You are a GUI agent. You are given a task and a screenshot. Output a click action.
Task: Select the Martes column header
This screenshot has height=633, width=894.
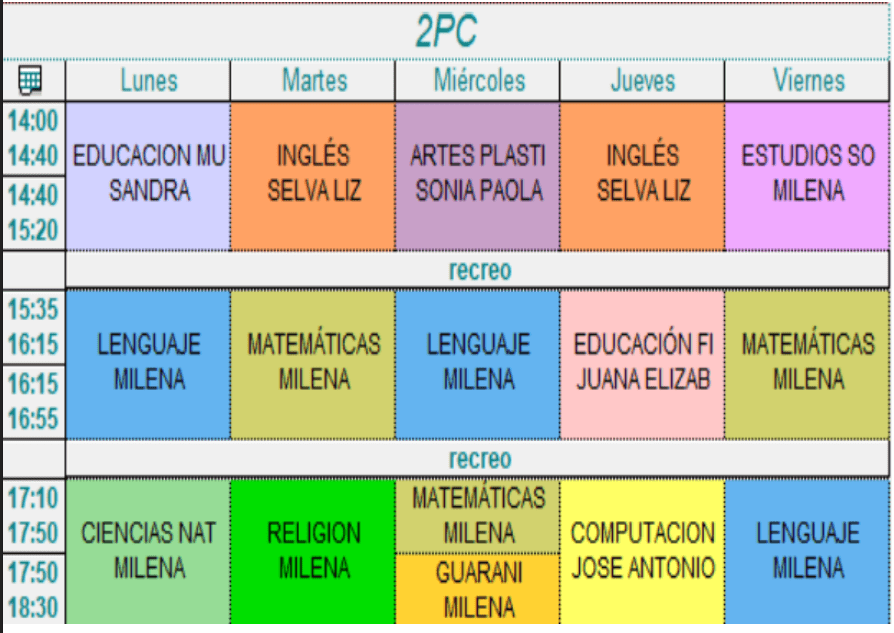click(x=313, y=81)
